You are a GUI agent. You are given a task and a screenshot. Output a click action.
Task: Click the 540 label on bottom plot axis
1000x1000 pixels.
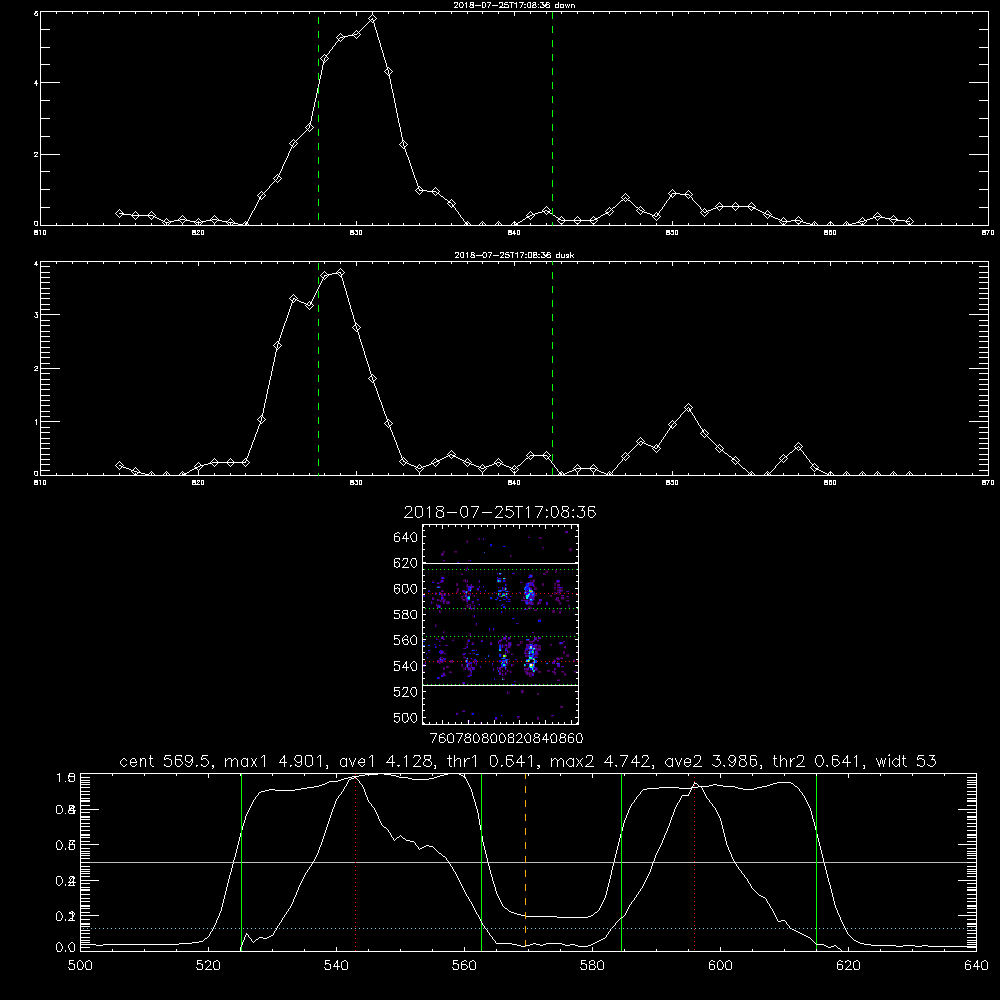[x=336, y=966]
